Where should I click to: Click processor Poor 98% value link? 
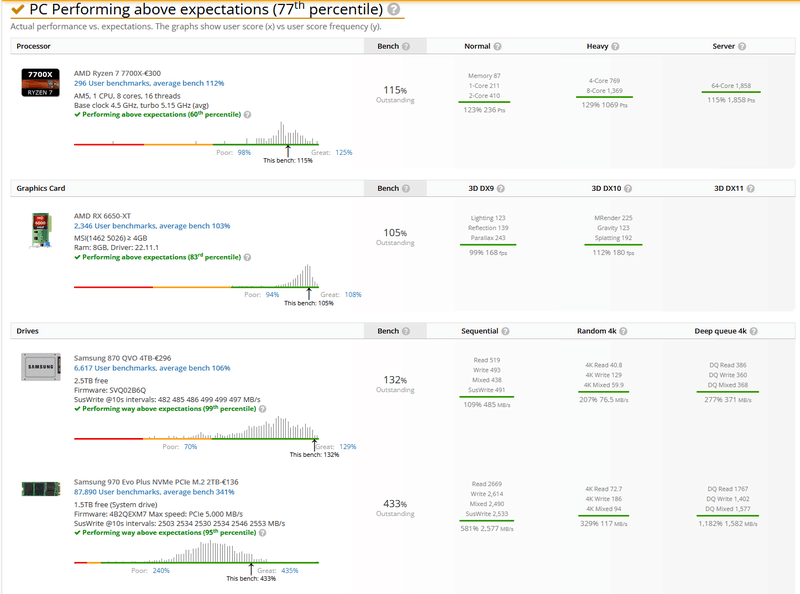pos(244,153)
